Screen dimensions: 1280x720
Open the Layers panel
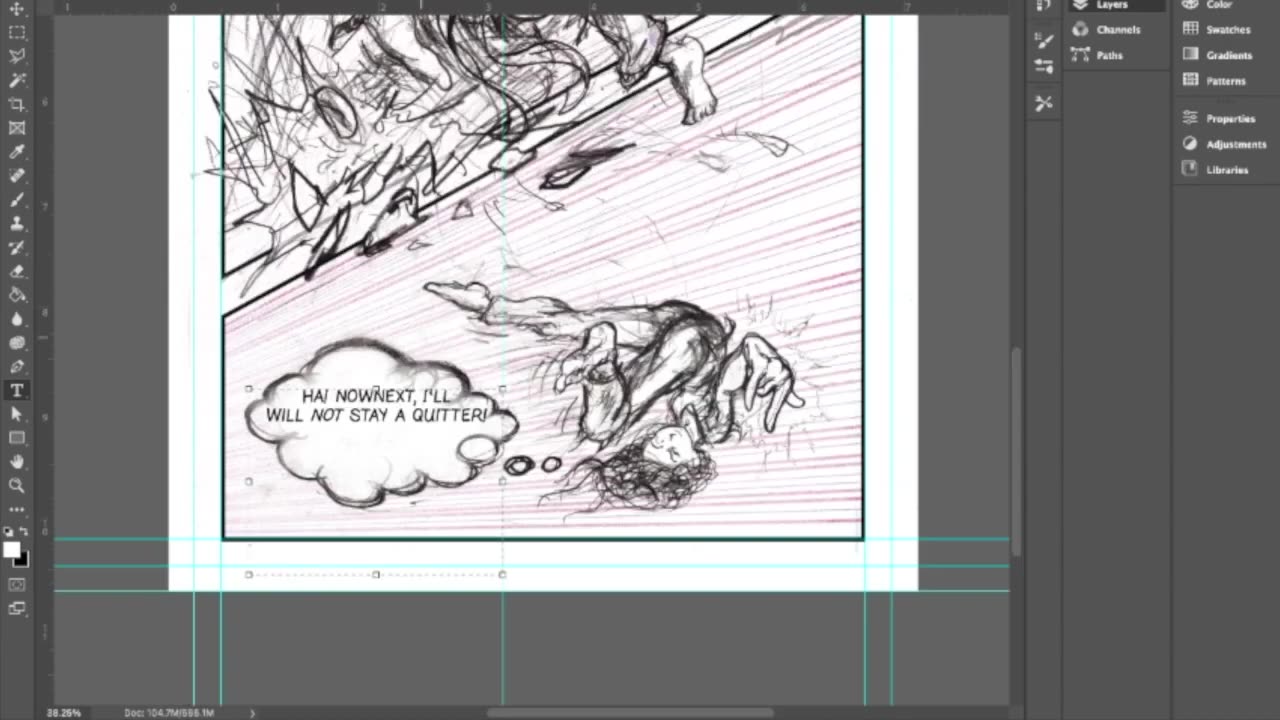tap(1116, 5)
